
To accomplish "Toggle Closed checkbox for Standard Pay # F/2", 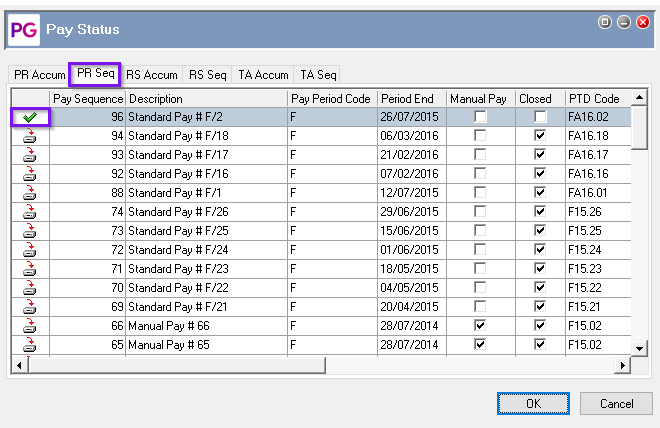I will click(x=540, y=117).
